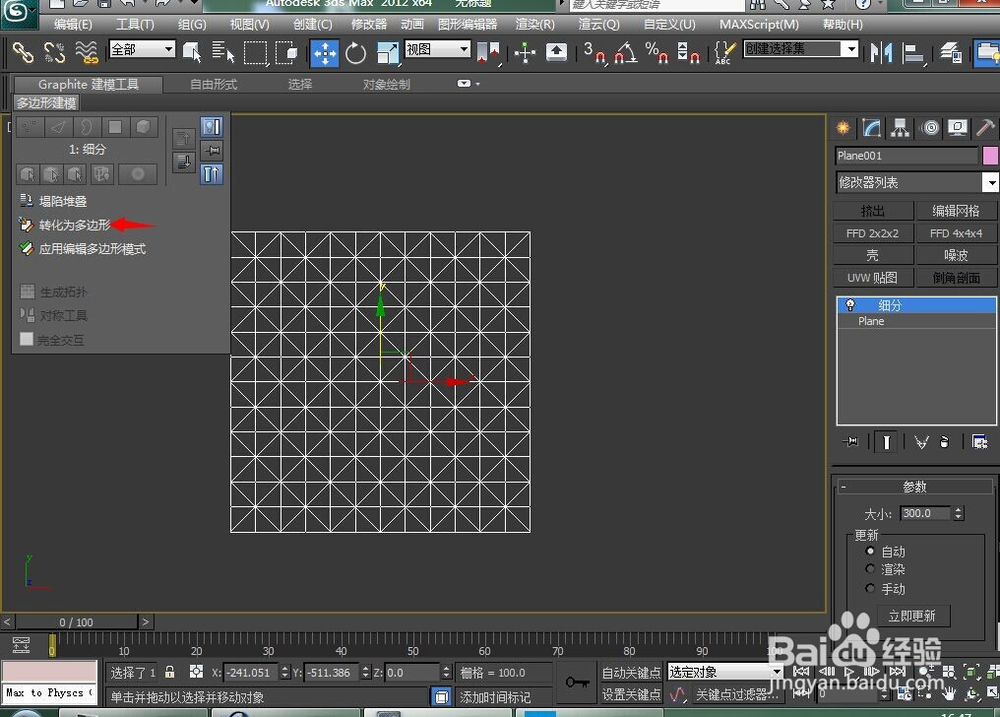
Task: Open the Create command panel tab
Action: point(843,128)
